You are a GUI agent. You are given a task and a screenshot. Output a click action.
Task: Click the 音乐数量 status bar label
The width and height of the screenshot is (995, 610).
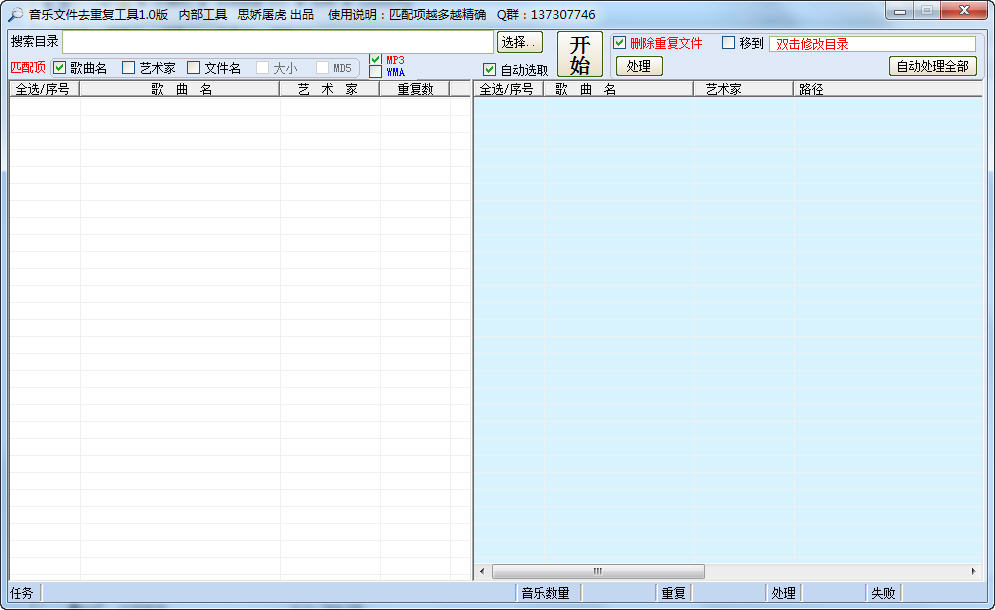click(x=546, y=593)
